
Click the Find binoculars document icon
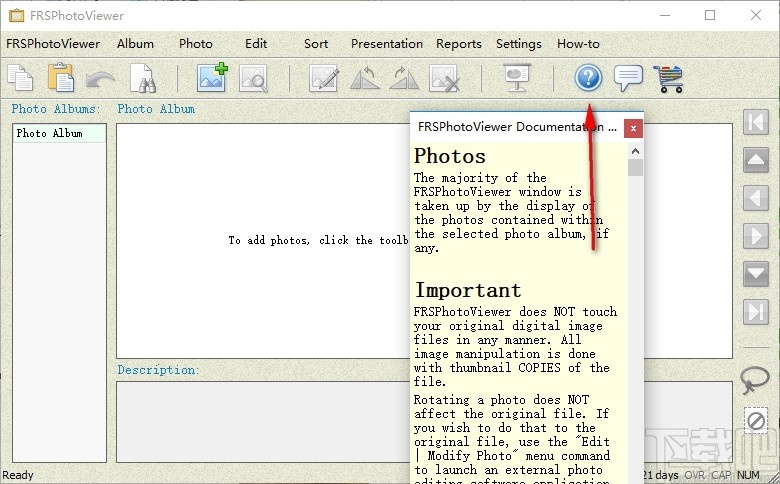coord(143,78)
